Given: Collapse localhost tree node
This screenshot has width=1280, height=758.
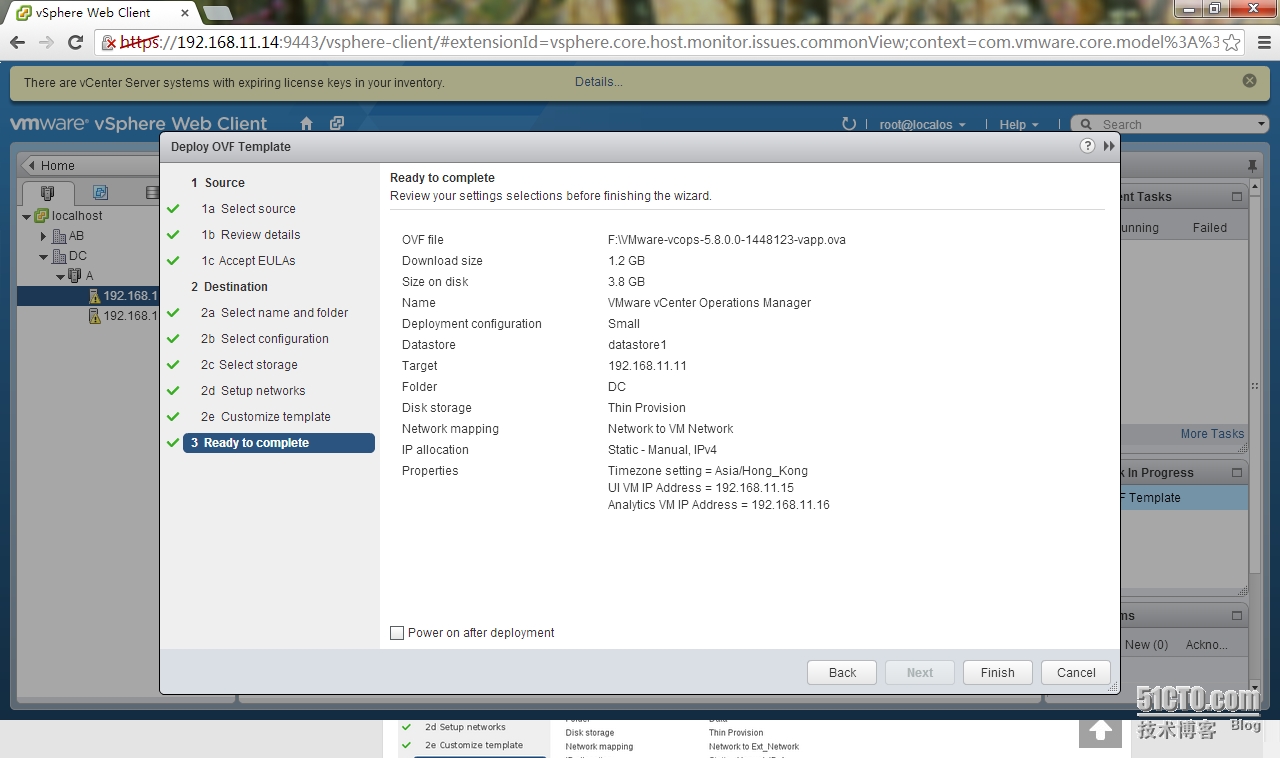Looking at the screenshot, I should point(27,216).
